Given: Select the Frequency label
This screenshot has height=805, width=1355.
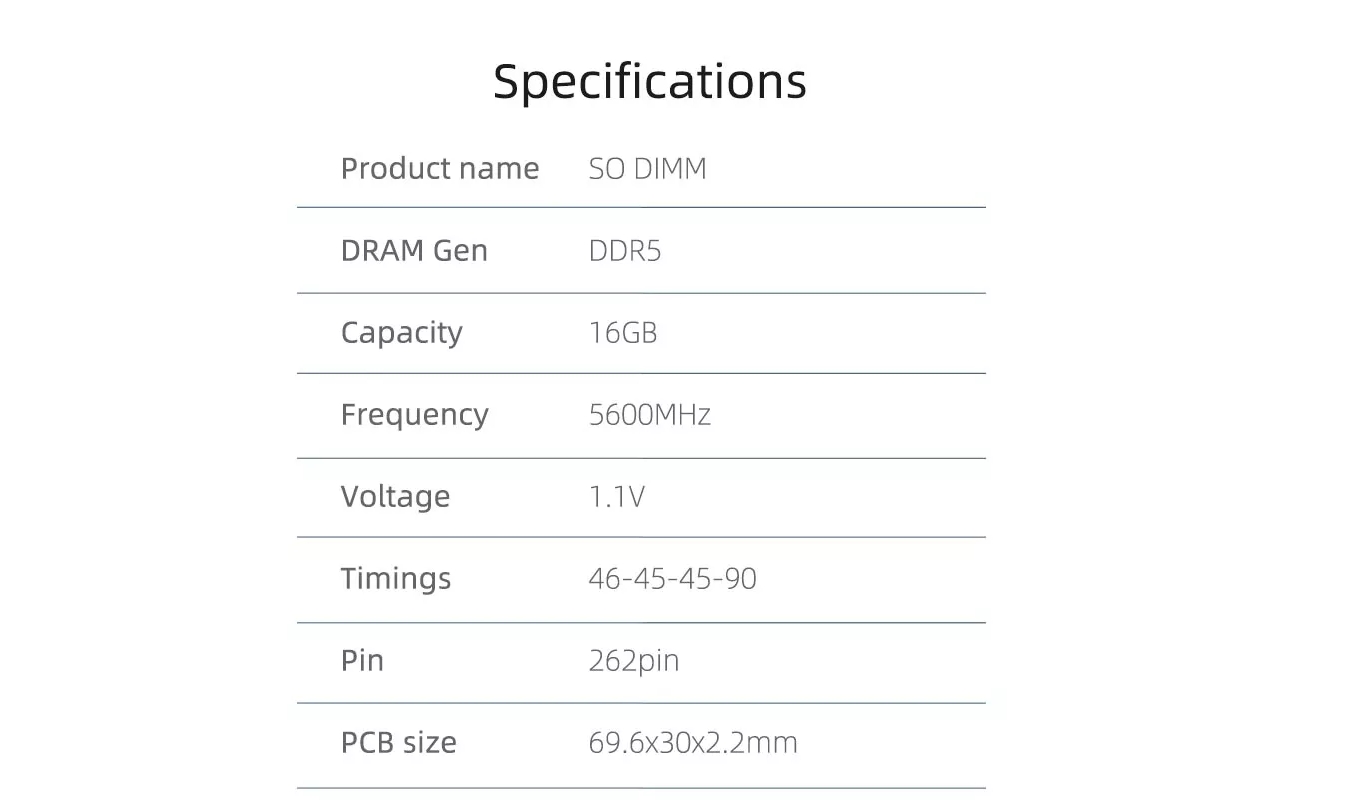Looking at the screenshot, I should tap(415, 415).
